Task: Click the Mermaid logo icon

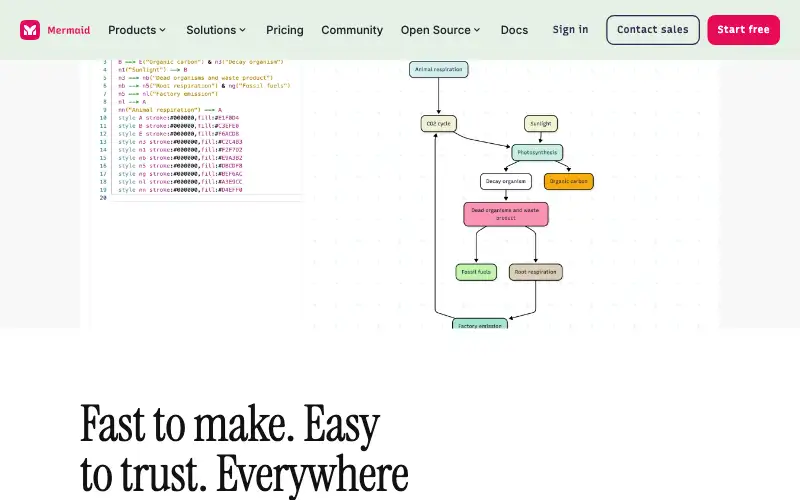Action: [x=30, y=30]
